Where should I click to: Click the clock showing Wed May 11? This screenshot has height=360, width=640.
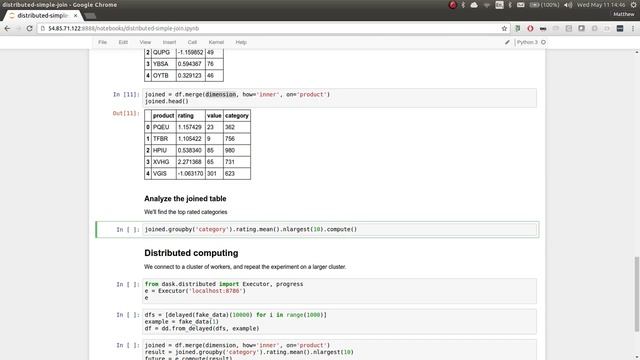pyautogui.click(x=601, y=5)
